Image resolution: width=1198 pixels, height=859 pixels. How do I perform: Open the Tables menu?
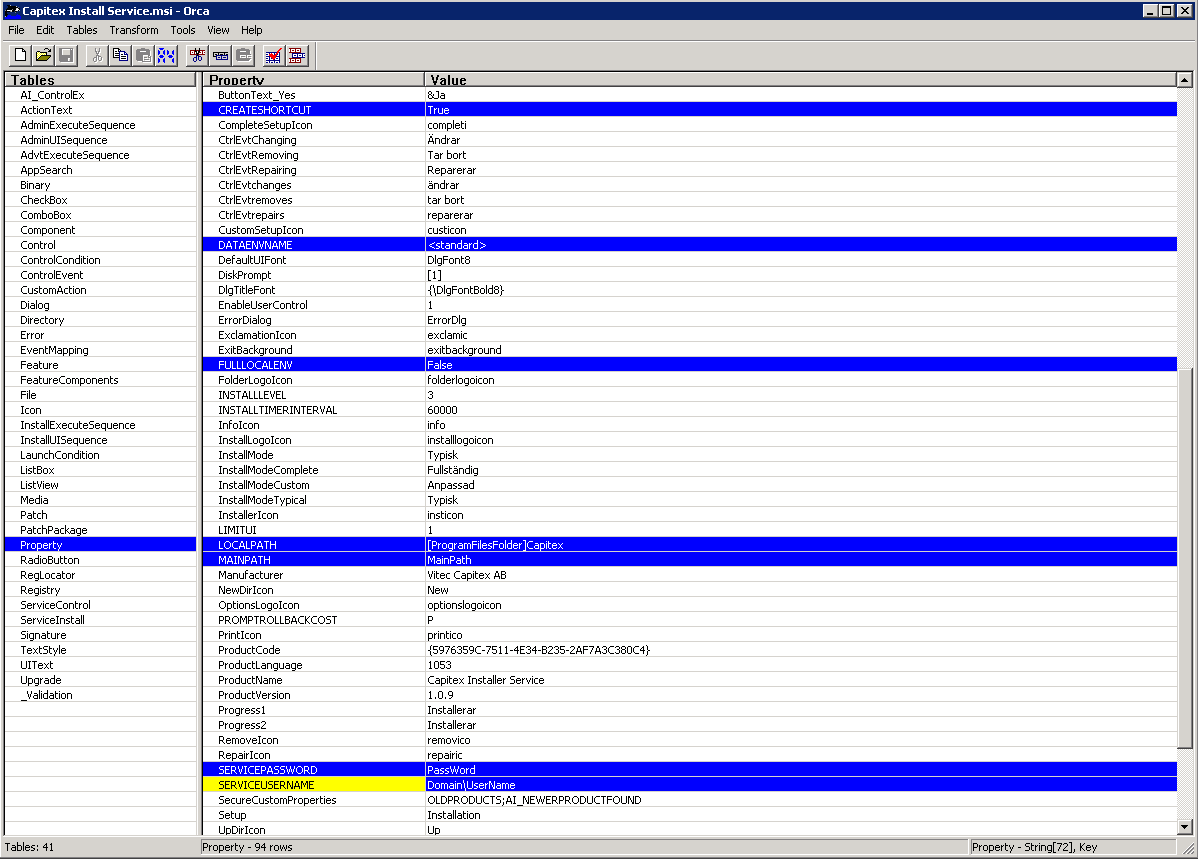[82, 30]
